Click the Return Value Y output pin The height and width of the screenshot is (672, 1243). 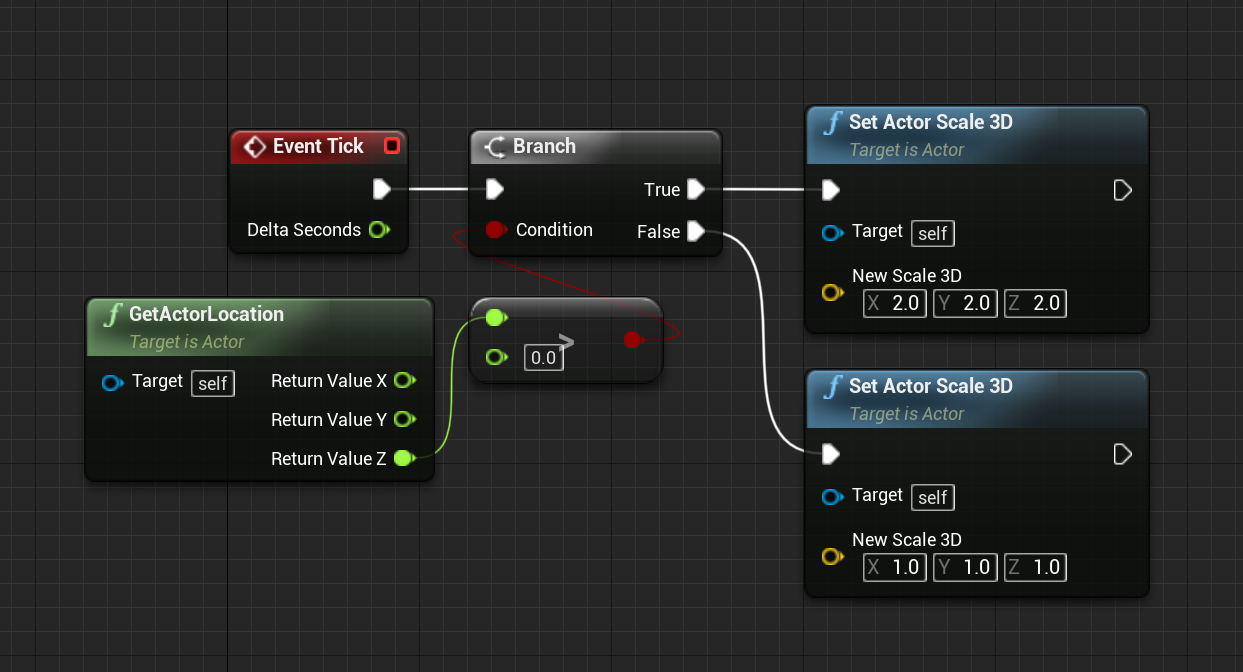click(x=404, y=420)
